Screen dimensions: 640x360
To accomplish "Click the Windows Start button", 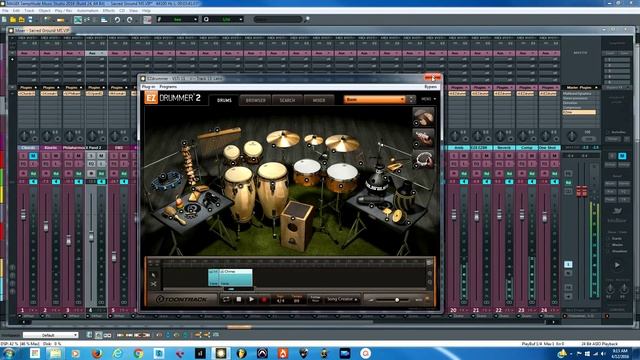I will pyautogui.click(x=9, y=353).
